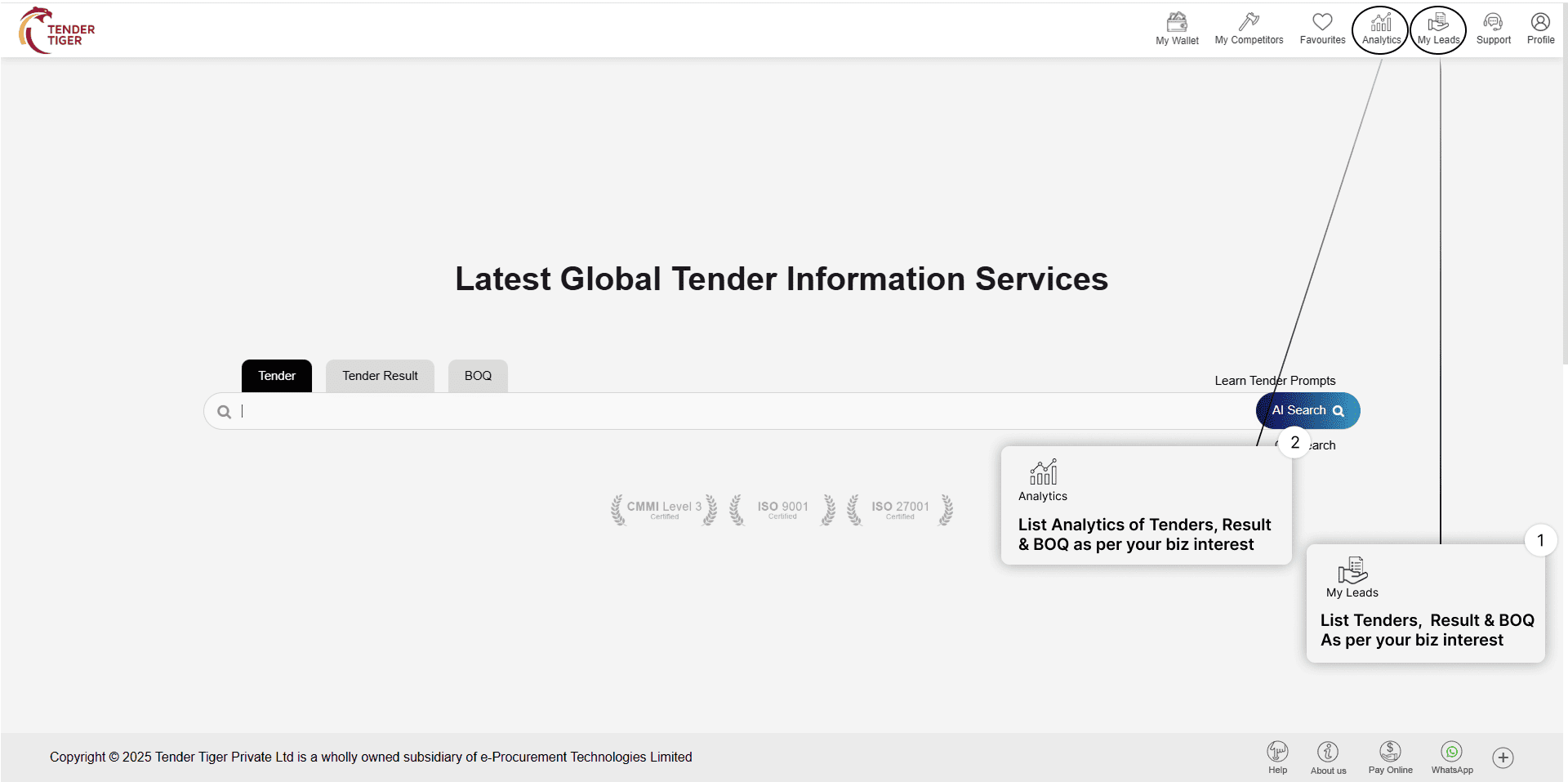The height and width of the screenshot is (782, 1568).
Task: Click the Pay Online footer icon
Action: 1390,757
